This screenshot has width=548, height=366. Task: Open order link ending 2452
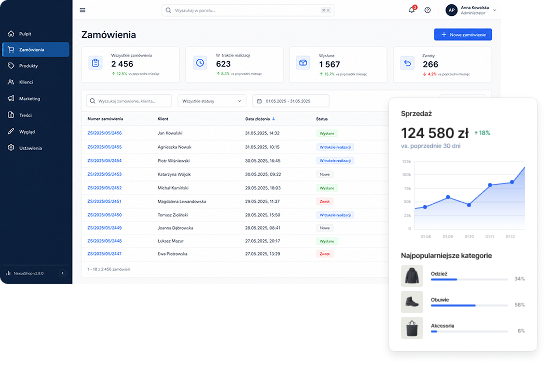(x=104, y=188)
